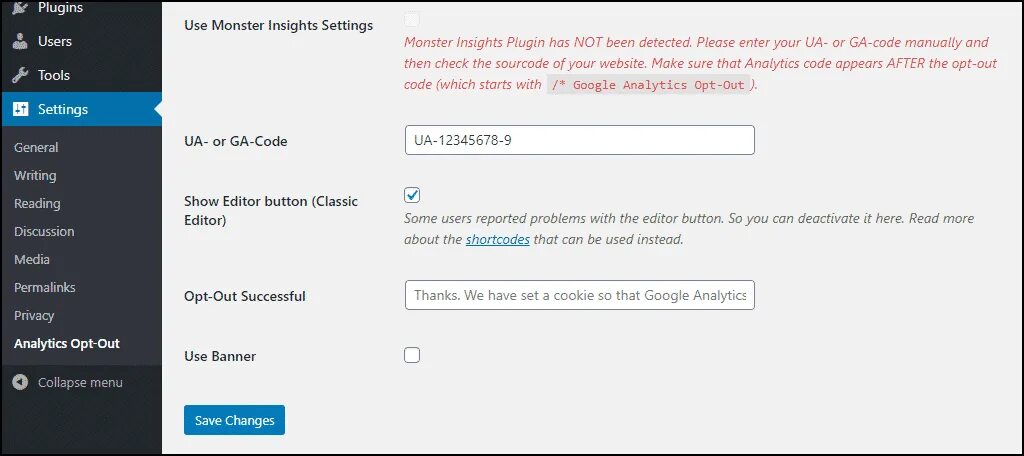Viewport: 1024px width, 456px height.
Task: Enable the Use Banner checkbox
Action: click(412, 355)
